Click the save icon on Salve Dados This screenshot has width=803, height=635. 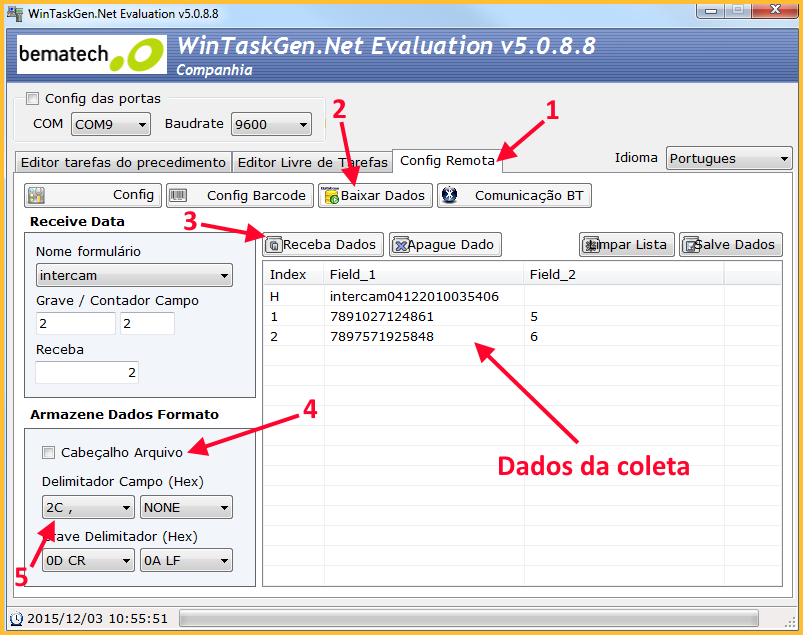coord(690,245)
